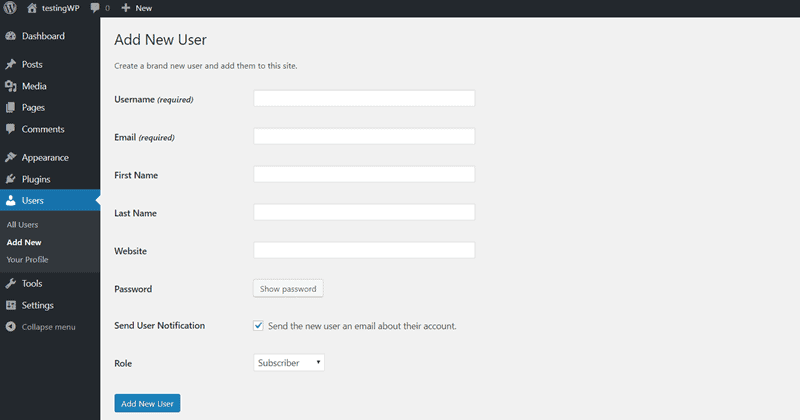Open Your Profile submenu item
800x420 pixels.
click(x=28, y=259)
